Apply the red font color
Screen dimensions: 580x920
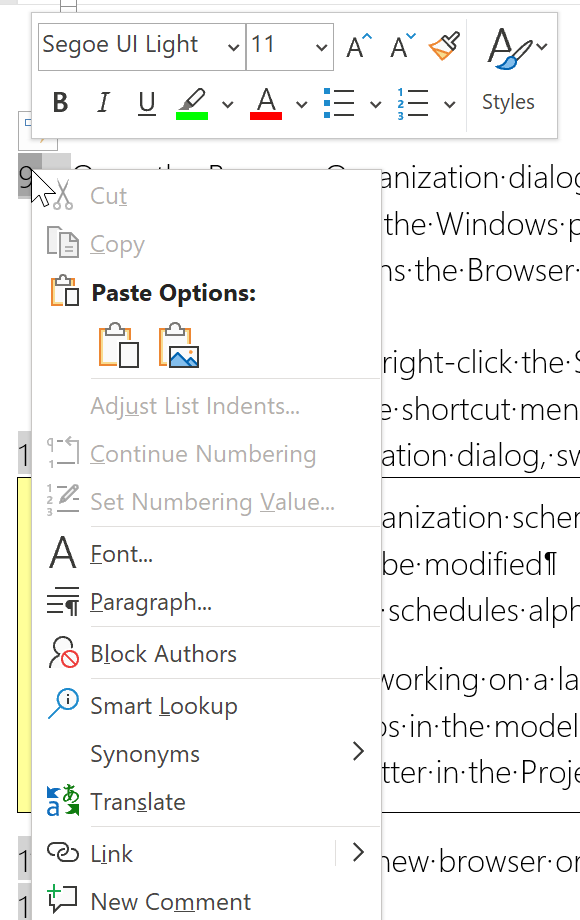(x=266, y=103)
